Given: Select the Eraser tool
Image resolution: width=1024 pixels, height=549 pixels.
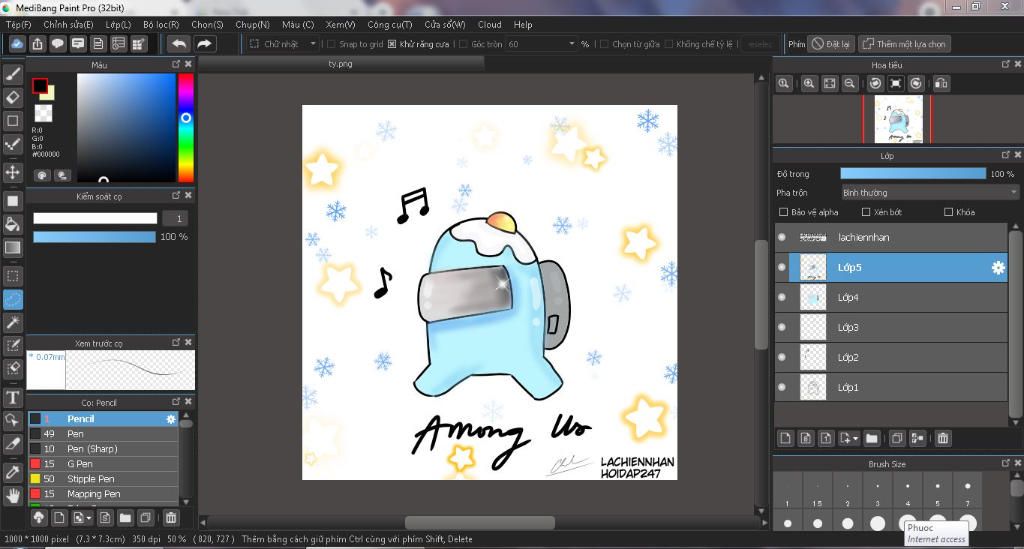Looking at the screenshot, I should click(12, 97).
